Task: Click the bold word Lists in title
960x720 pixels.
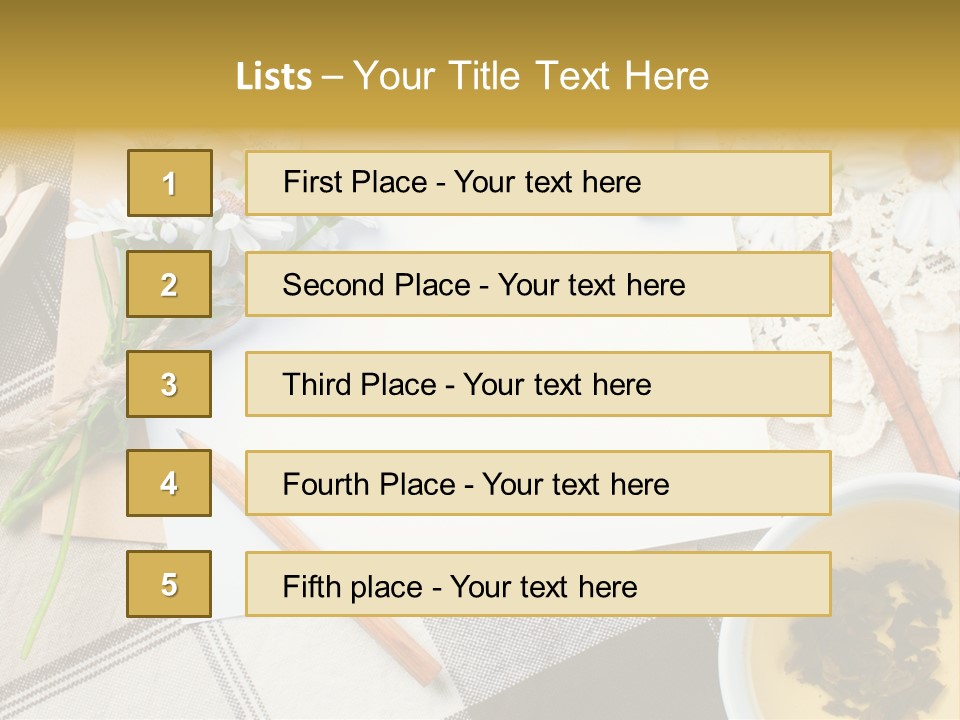Action: [274, 77]
